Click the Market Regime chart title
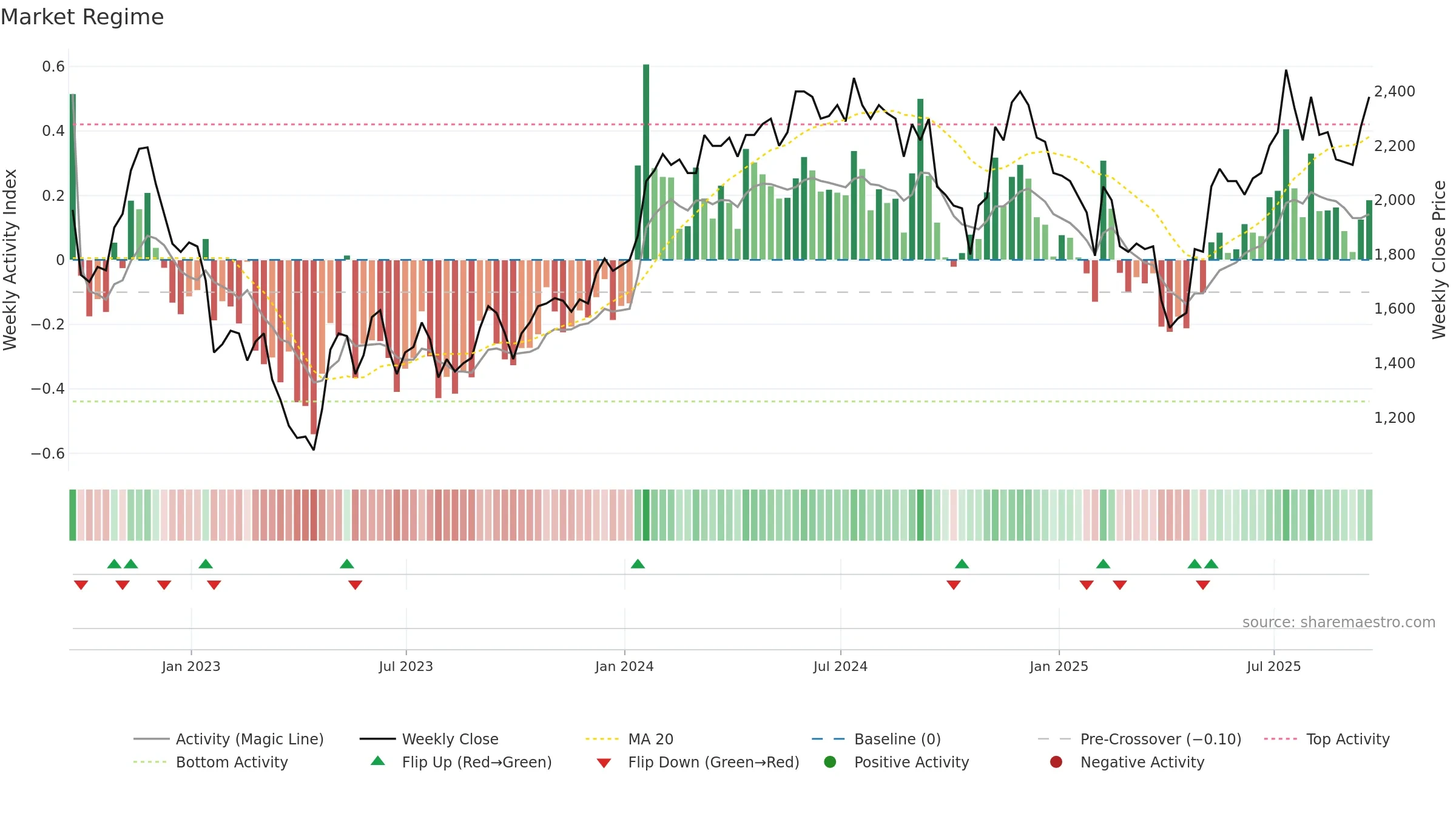This screenshot has width=1456, height=819. 82,17
